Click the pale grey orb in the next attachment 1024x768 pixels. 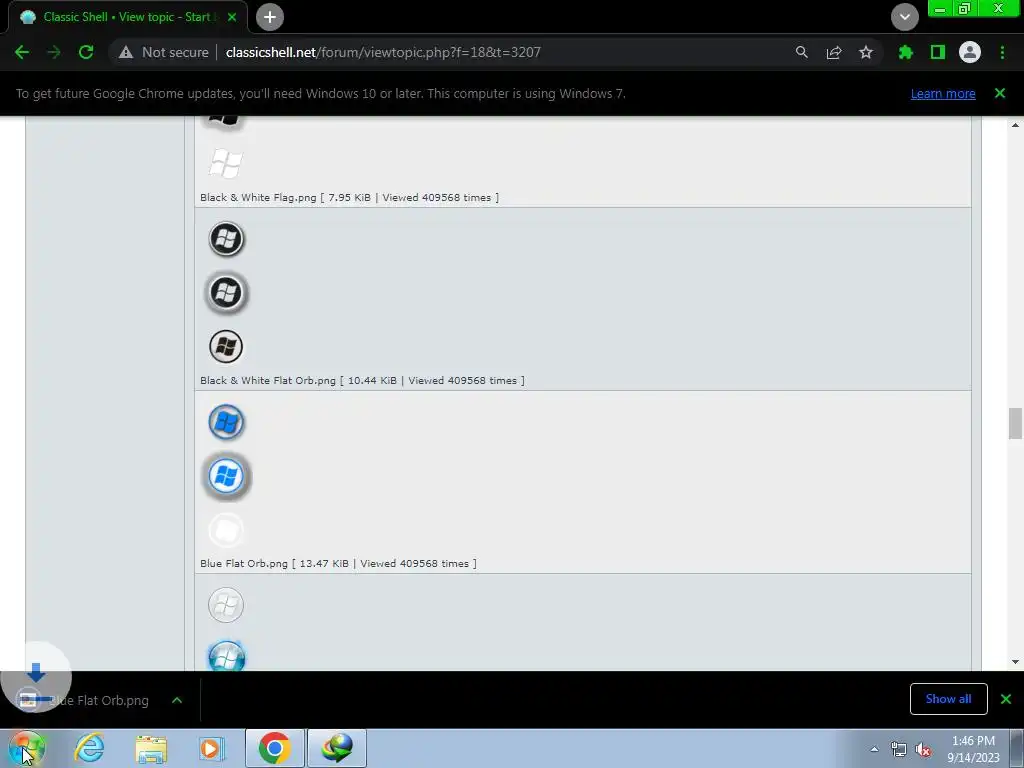pyautogui.click(x=226, y=605)
